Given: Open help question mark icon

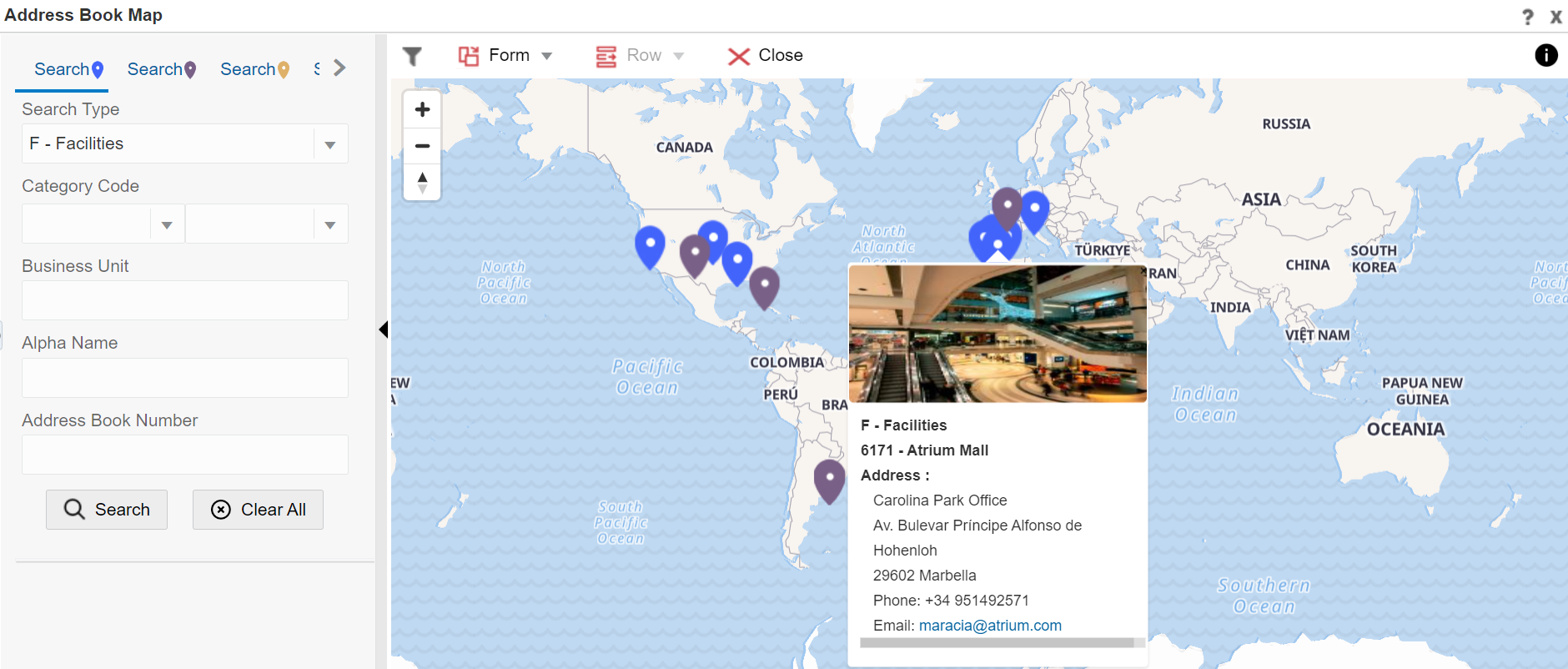Looking at the screenshot, I should coord(1527,17).
